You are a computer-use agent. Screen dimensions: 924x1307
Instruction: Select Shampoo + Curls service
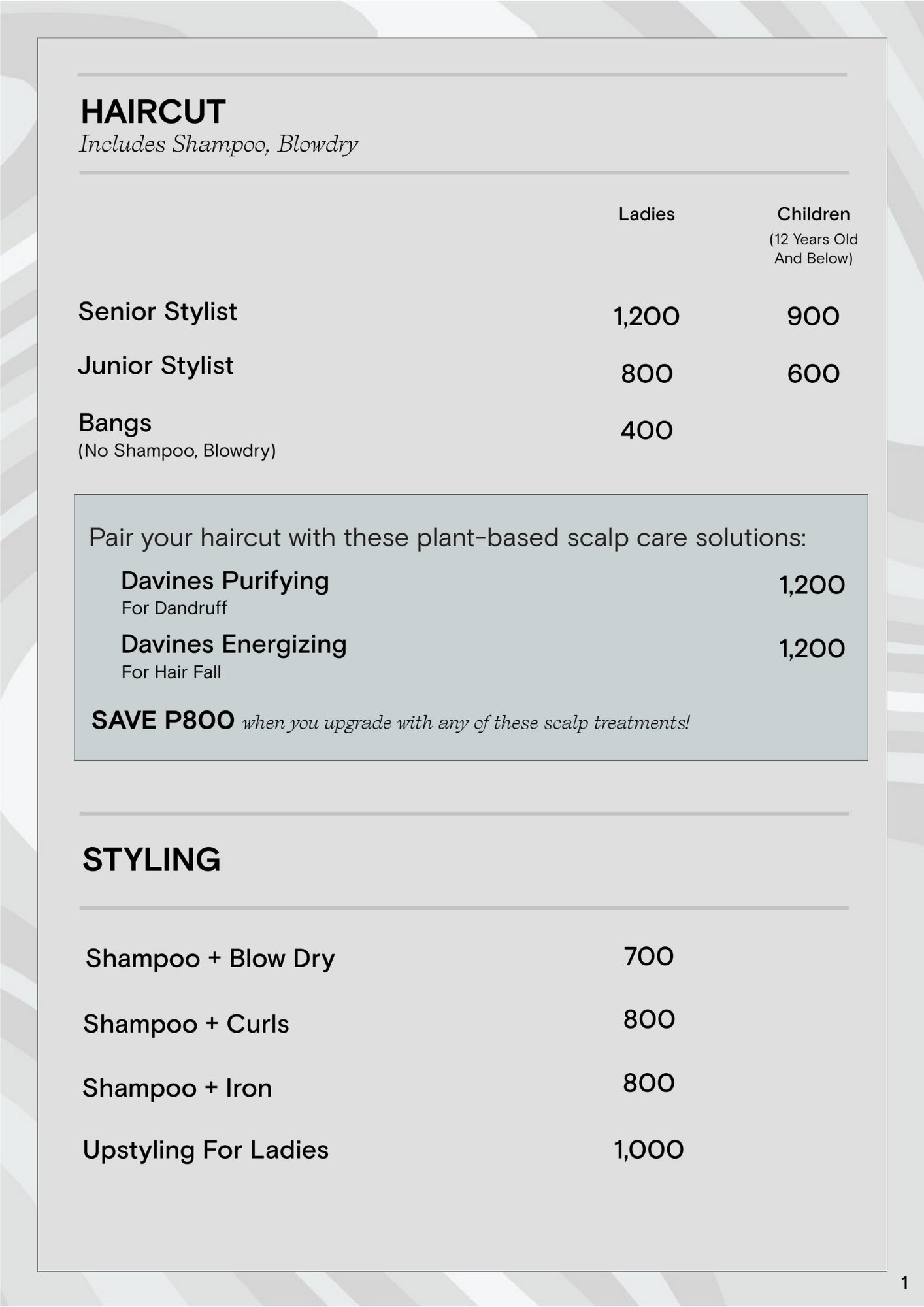[x=186, y=1024]
